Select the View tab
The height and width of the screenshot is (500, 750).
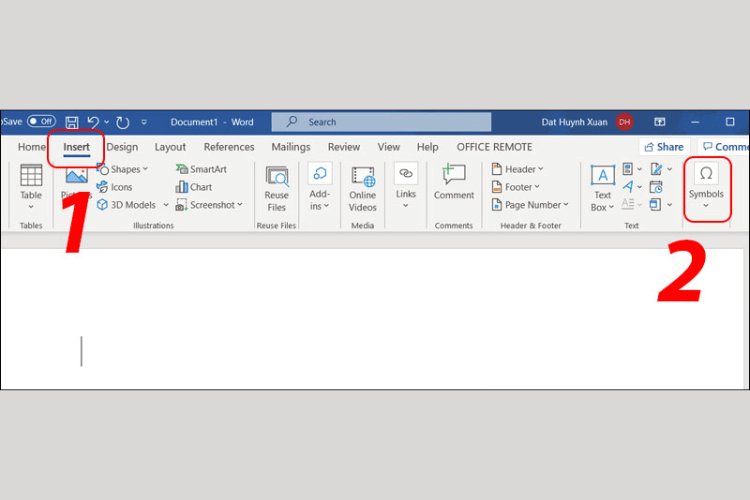click(388, 147)
